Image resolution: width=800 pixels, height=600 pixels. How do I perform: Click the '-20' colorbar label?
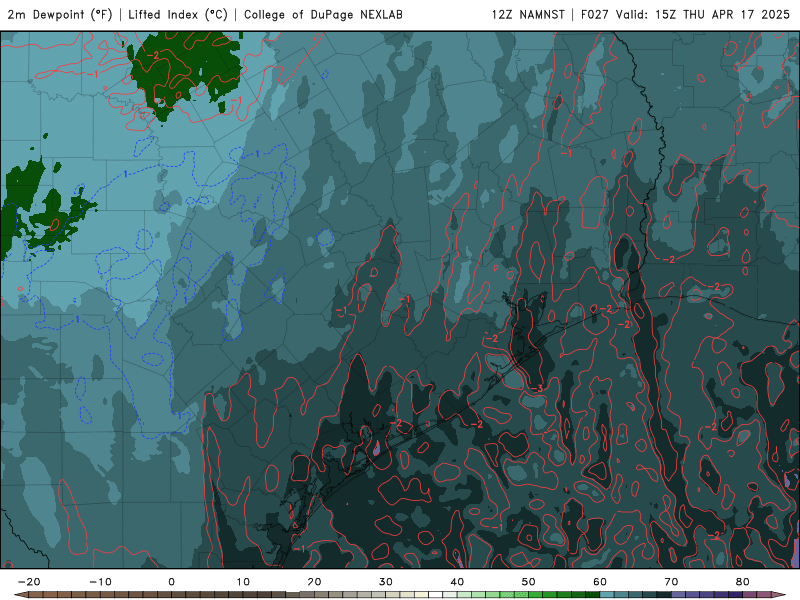point(29,582)
